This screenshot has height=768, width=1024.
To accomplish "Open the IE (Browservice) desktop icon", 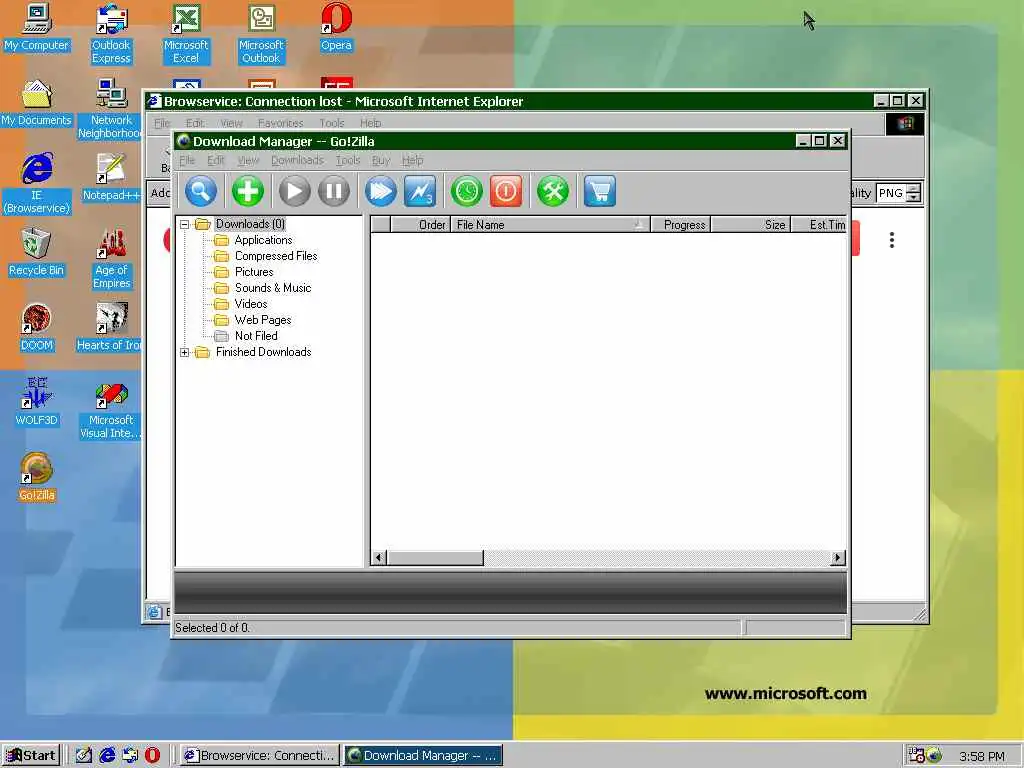I will tap(37, 184).
